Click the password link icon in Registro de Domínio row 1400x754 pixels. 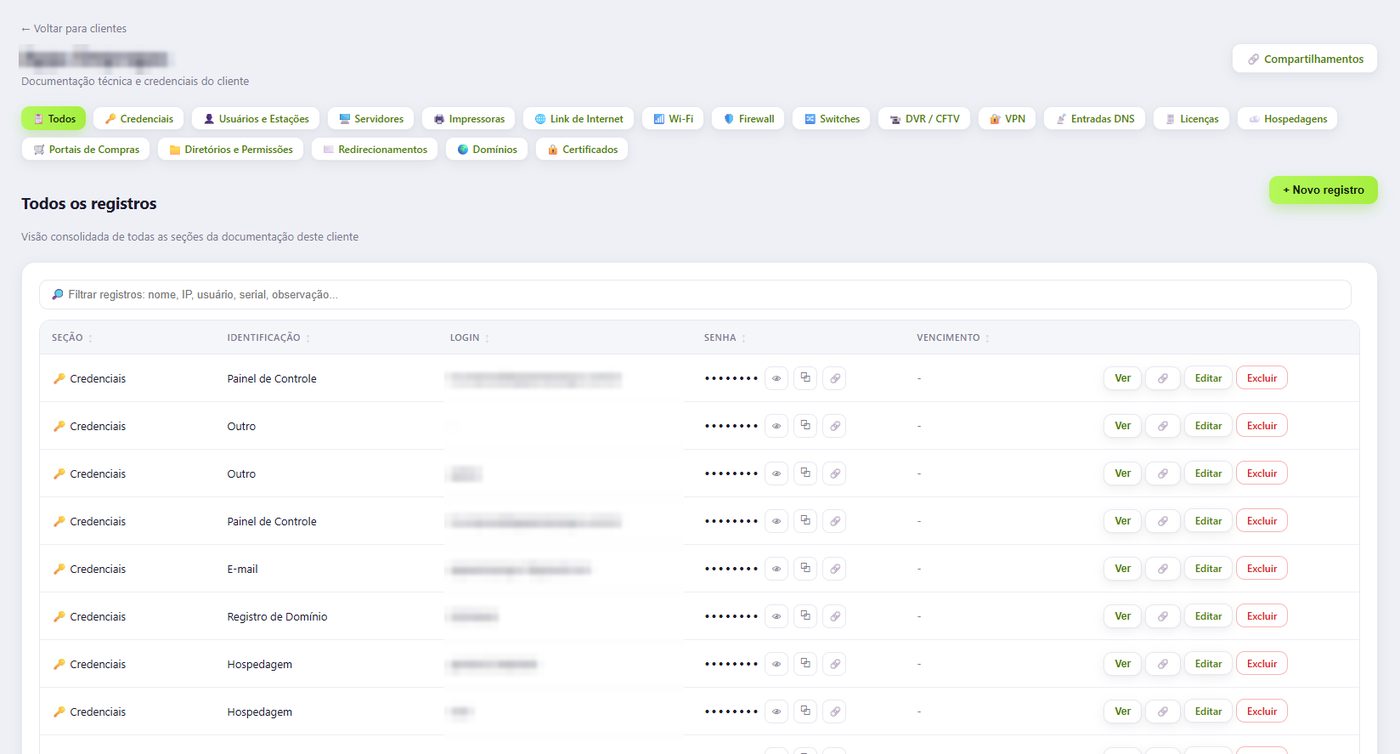(834, 616)
